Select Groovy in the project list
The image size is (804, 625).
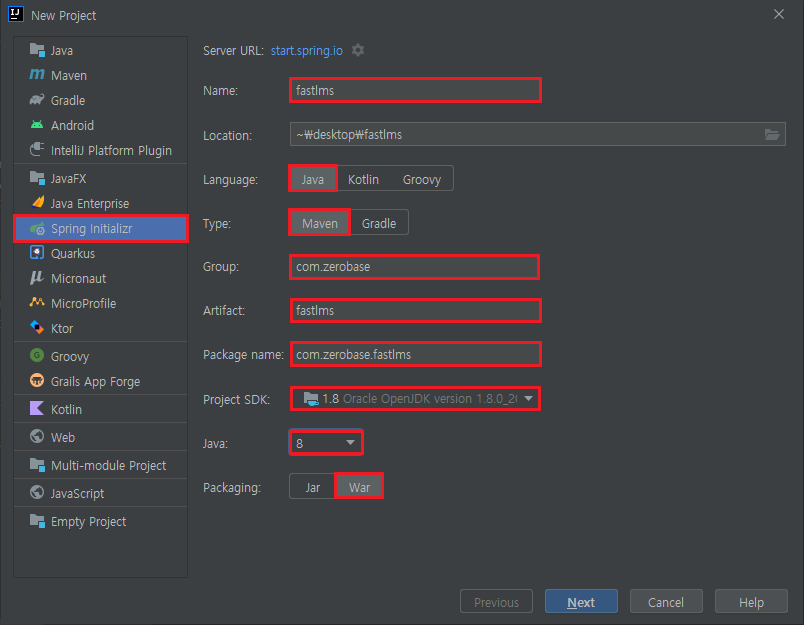tap(100, 356)
